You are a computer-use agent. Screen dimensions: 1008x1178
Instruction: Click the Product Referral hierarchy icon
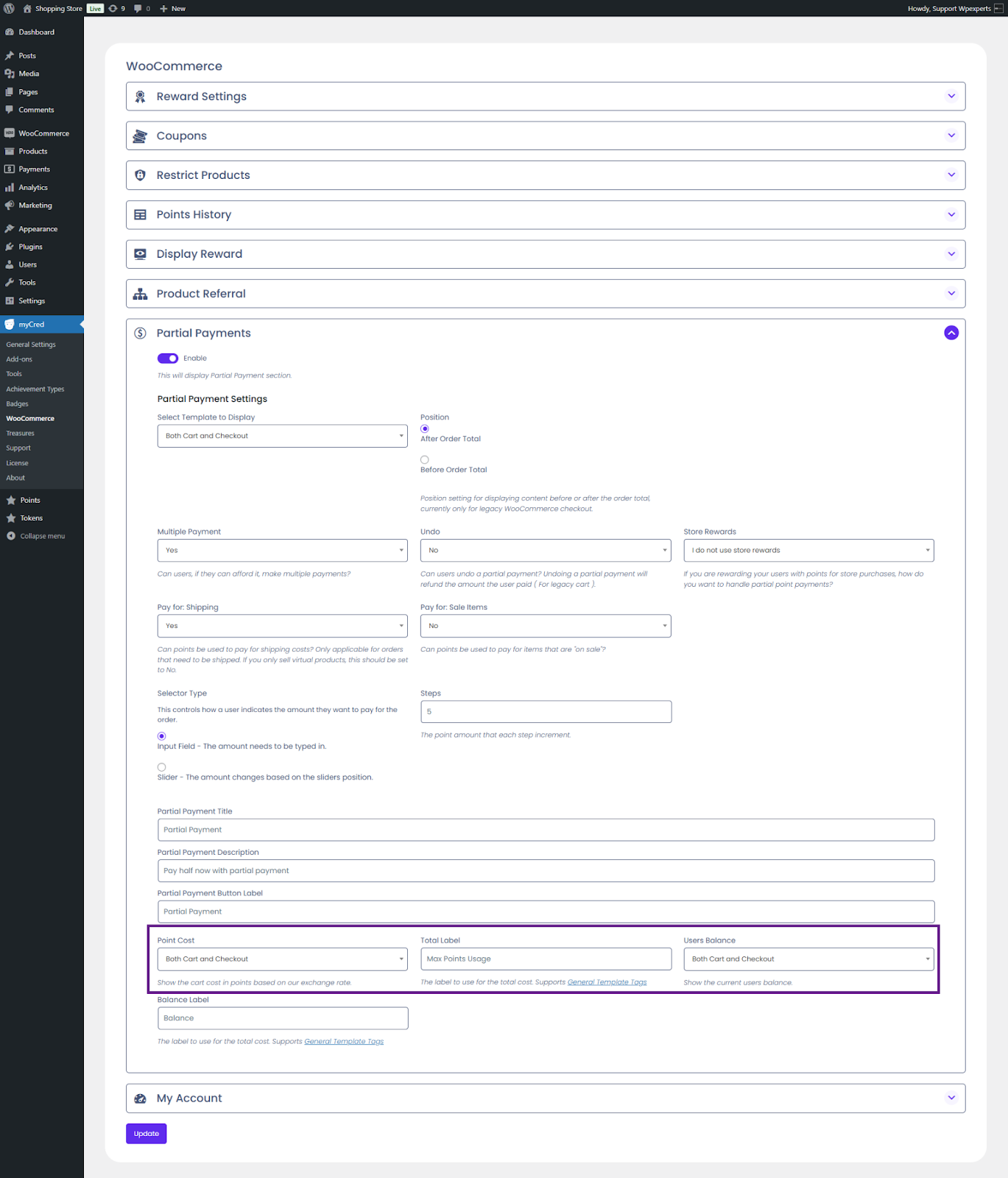(x=140, y=294)
